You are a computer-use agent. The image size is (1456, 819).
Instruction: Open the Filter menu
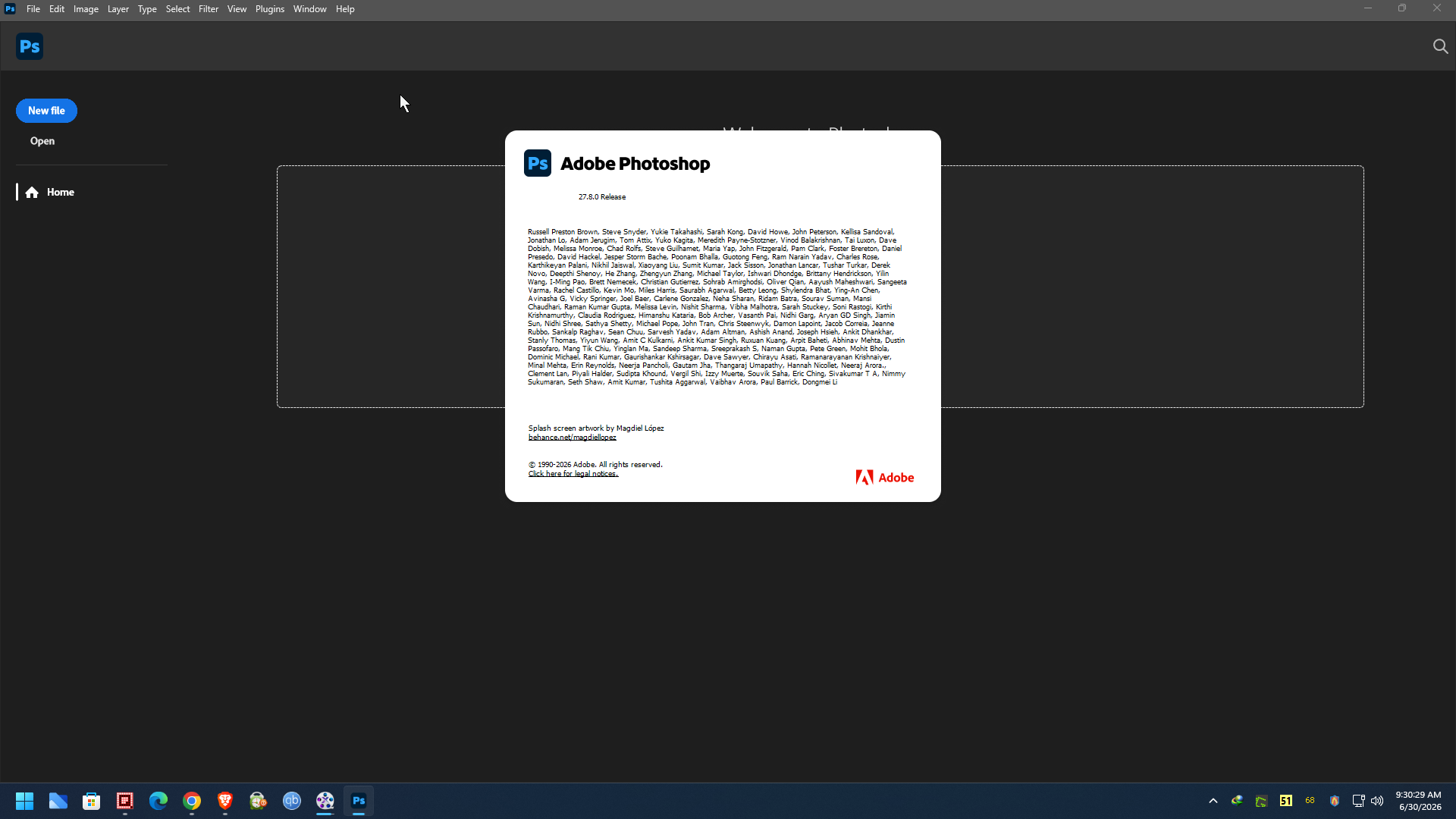tap(209, 9)
